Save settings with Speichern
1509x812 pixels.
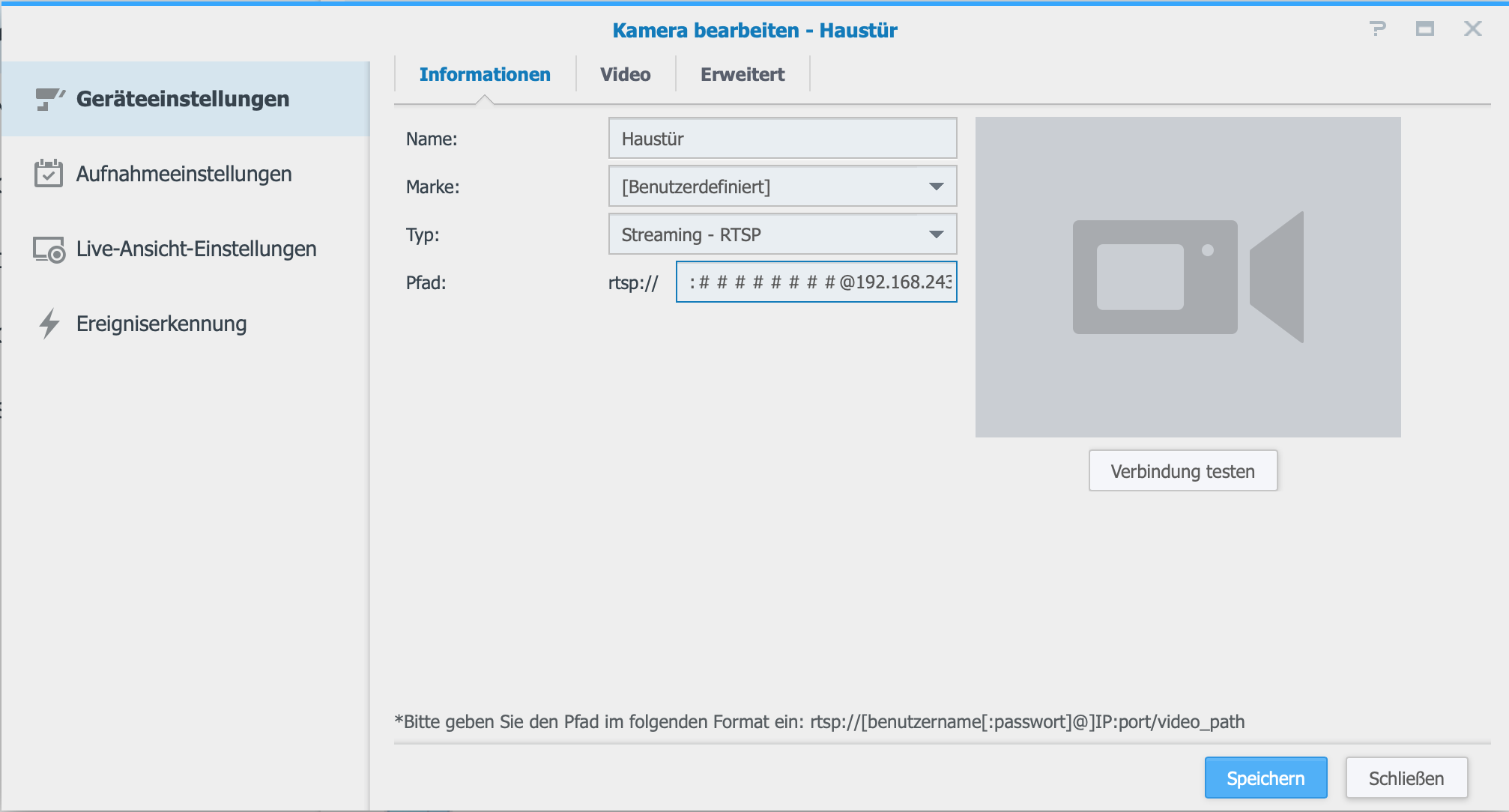(x=1265, y=778)
